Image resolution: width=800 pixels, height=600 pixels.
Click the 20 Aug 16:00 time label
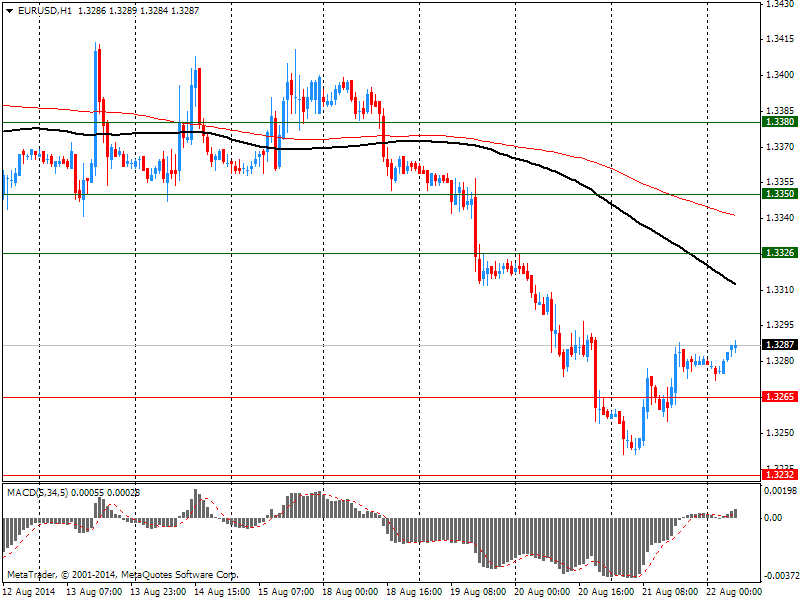607,592
